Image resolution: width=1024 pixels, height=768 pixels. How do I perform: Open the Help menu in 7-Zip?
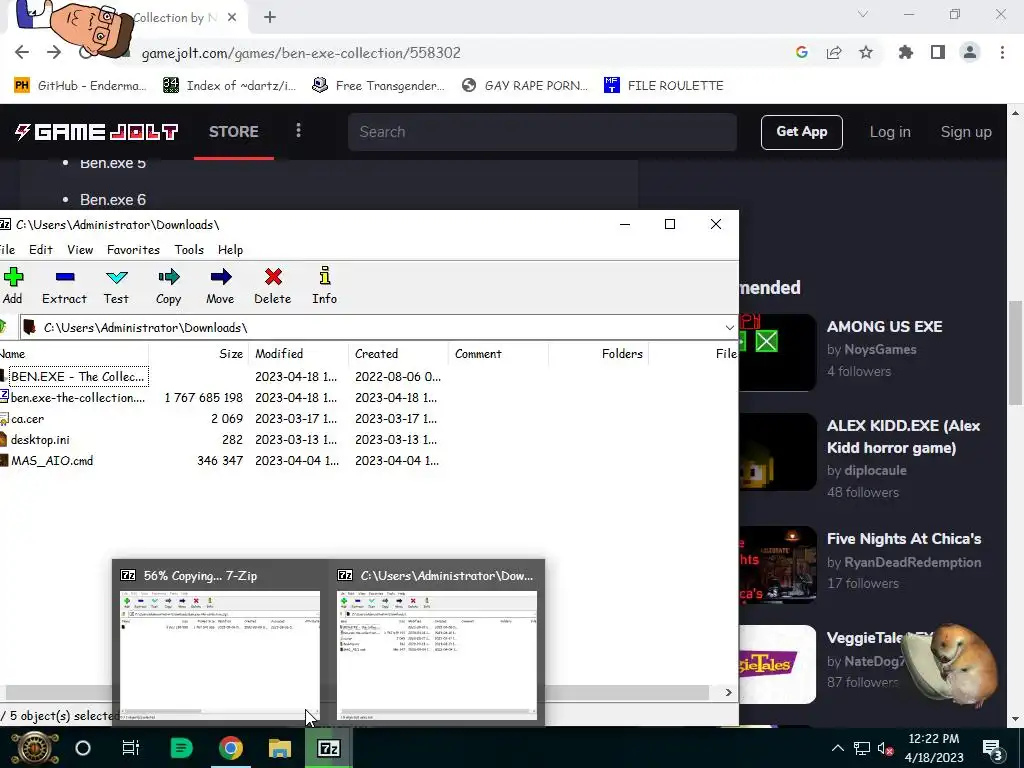pyautogui.click(x=230, y=249)
